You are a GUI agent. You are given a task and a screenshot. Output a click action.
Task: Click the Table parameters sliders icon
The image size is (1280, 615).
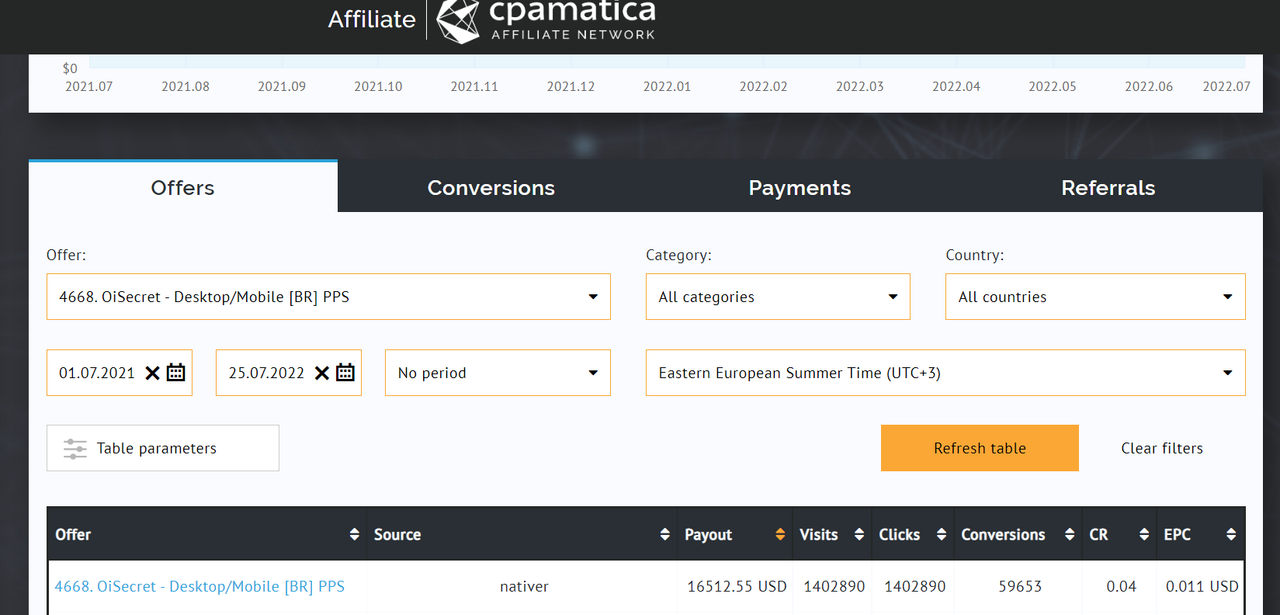pyautogui.click(x=75, y=449)
